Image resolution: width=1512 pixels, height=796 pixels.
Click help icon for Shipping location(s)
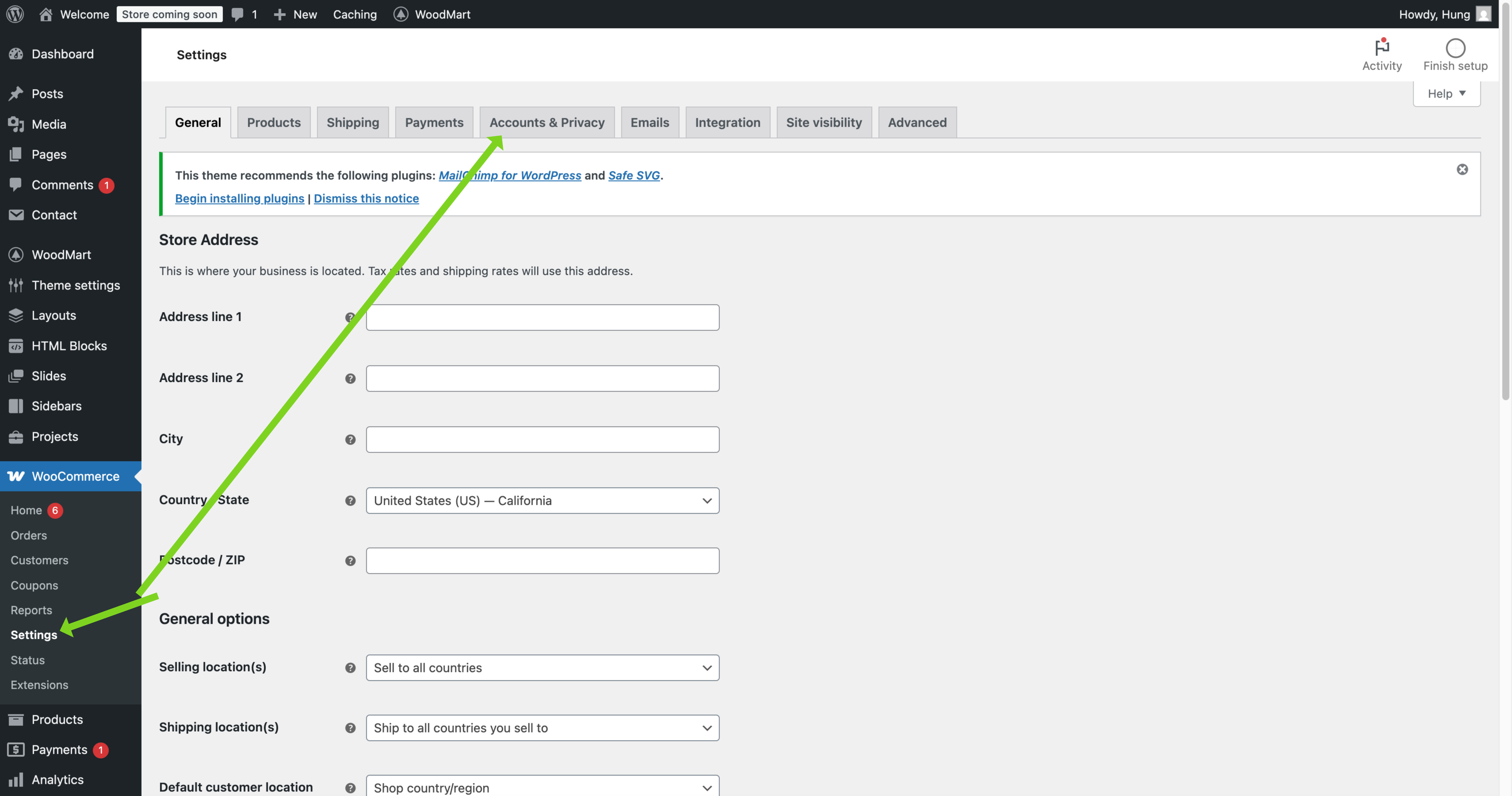click(350, 728)
